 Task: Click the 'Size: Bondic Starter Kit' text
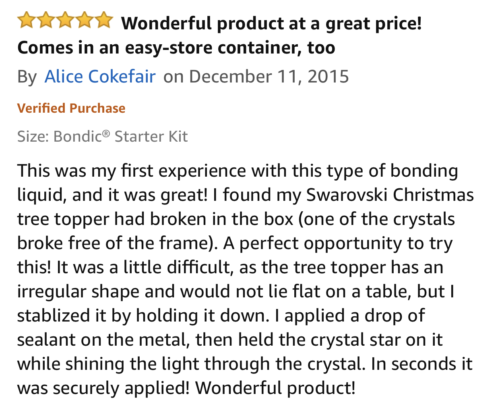coord(102,136)
